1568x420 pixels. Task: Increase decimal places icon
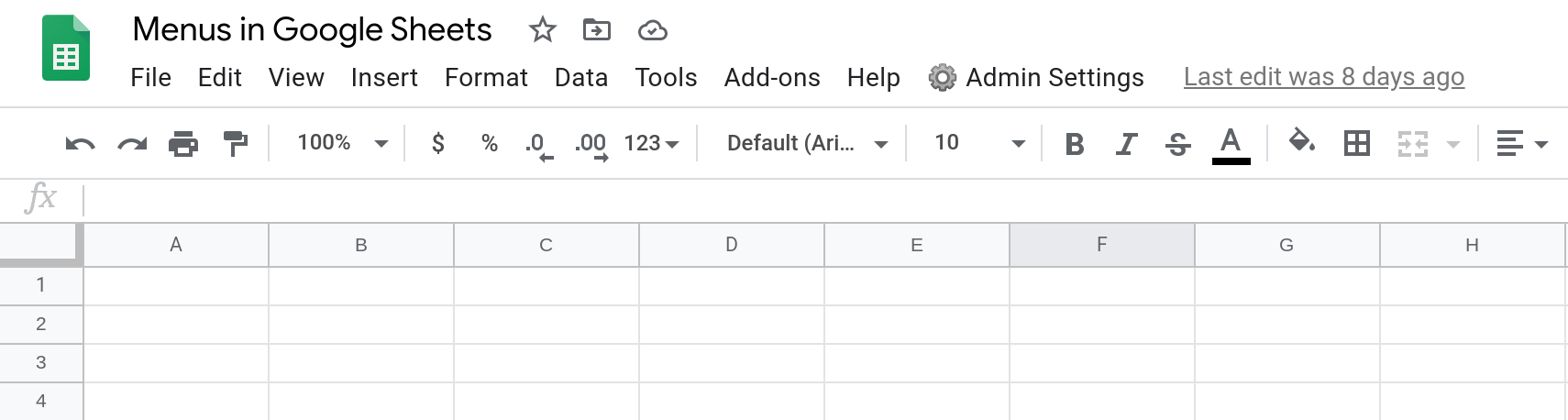591,146
